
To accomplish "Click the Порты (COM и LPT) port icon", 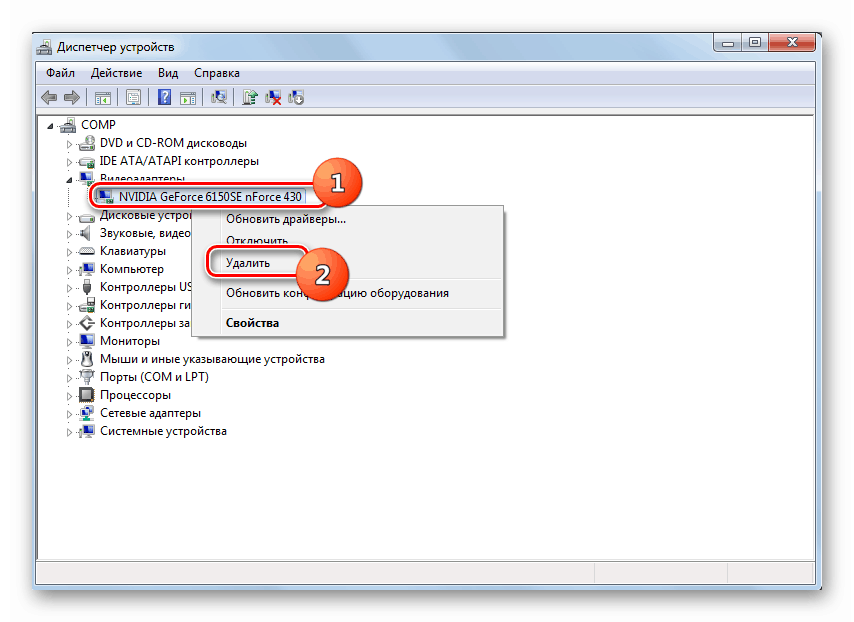I will pyautogui.click(x=87, y=377).
